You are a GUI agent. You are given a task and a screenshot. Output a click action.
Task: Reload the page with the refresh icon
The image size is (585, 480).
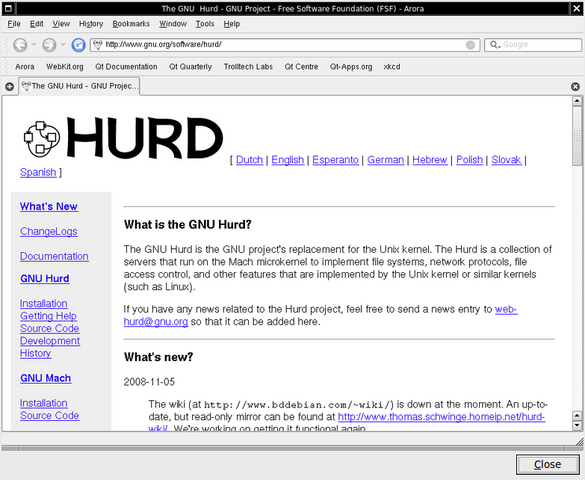[x=78, y=45]
